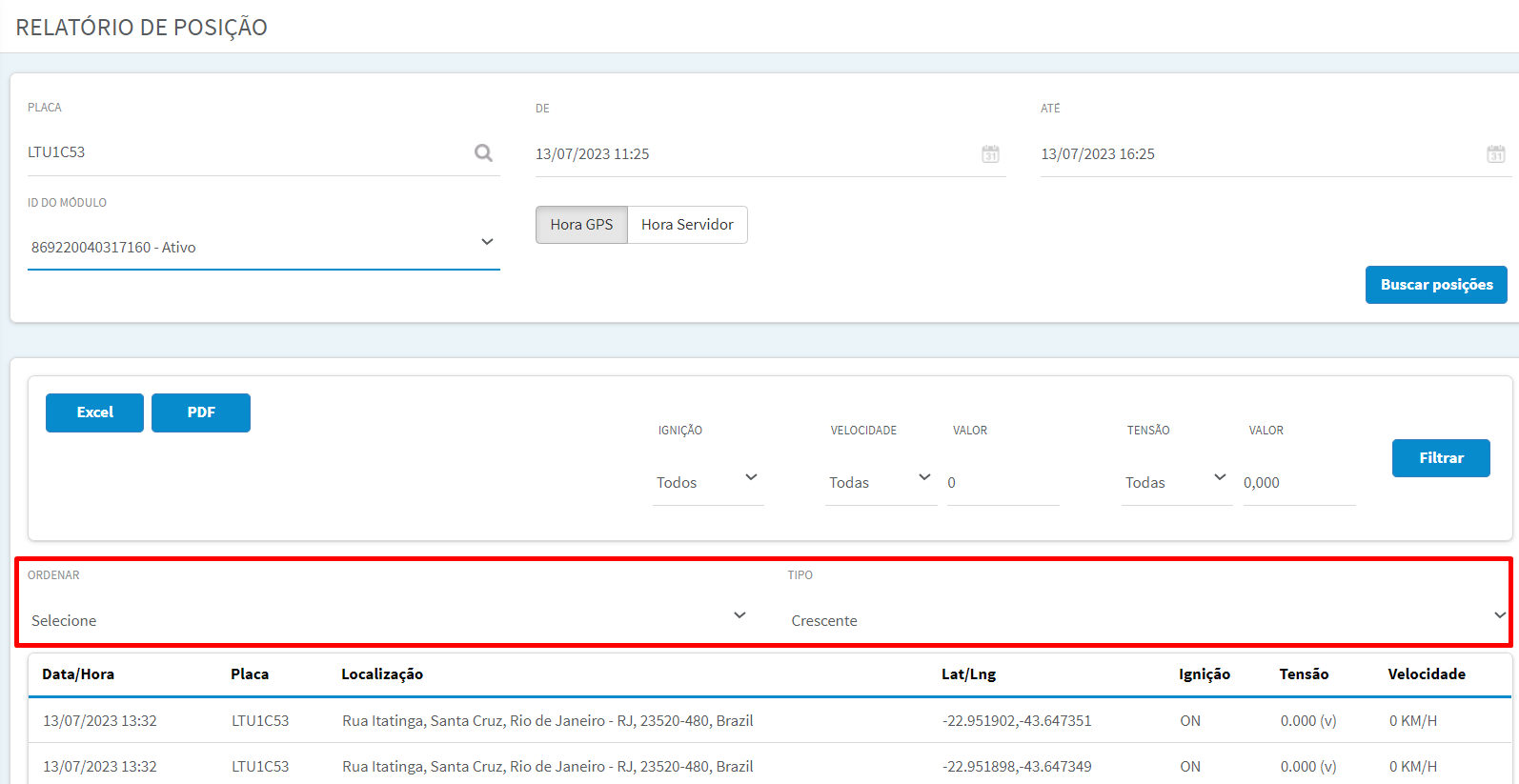Click the search magnifier icon in Placa field
1519x784 pixels.
[483, 152]
